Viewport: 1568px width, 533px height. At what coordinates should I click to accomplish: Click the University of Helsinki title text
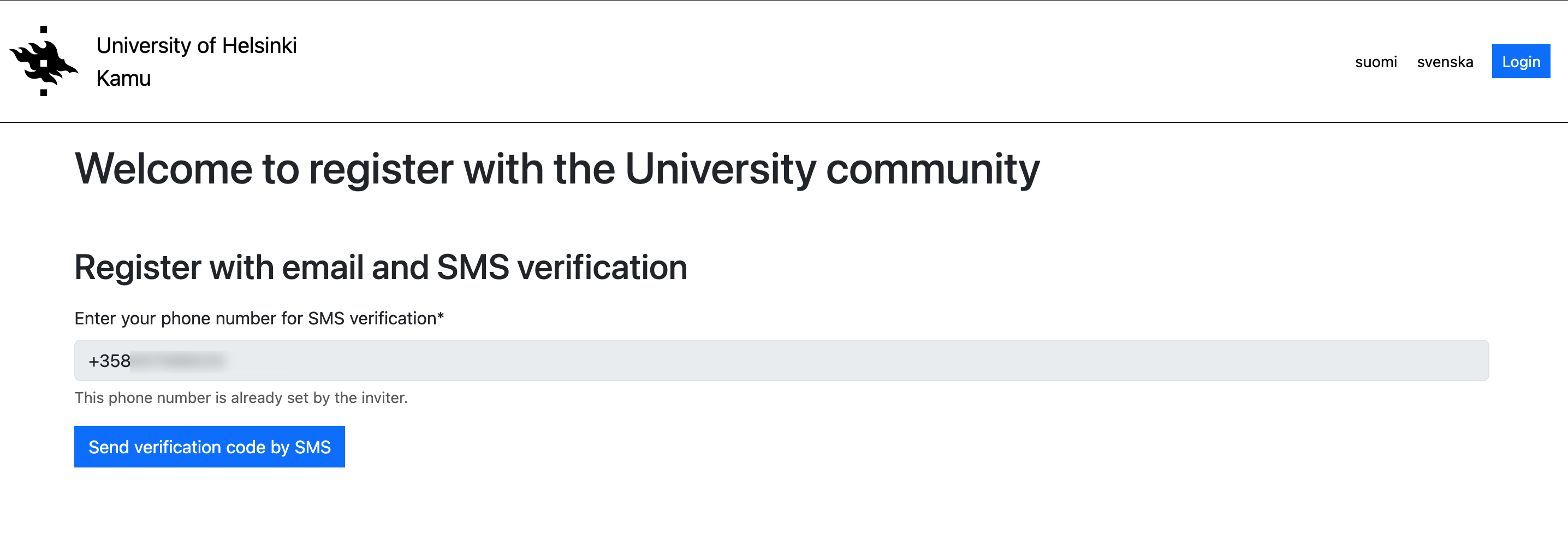[196, 46]
